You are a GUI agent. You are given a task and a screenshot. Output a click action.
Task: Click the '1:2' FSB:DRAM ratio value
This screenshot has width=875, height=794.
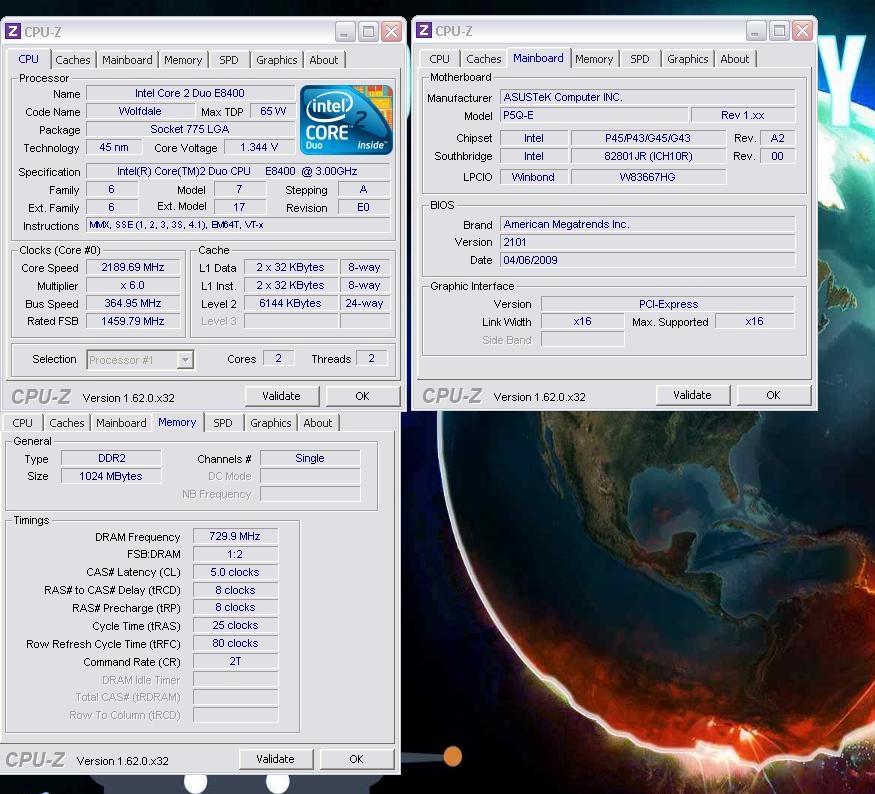coord(235,554)
